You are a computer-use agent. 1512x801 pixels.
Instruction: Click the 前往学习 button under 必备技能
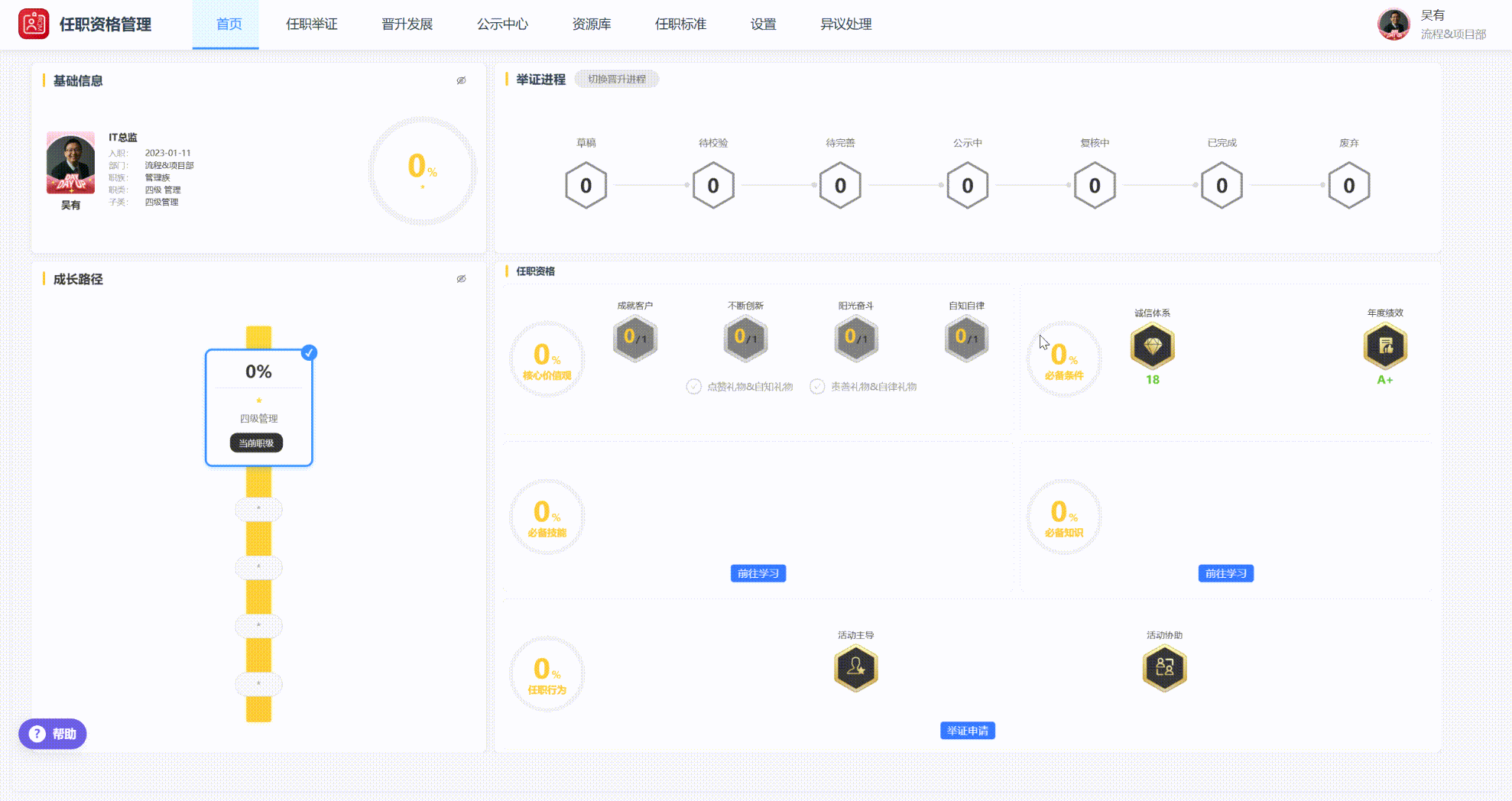pos(758,573)
